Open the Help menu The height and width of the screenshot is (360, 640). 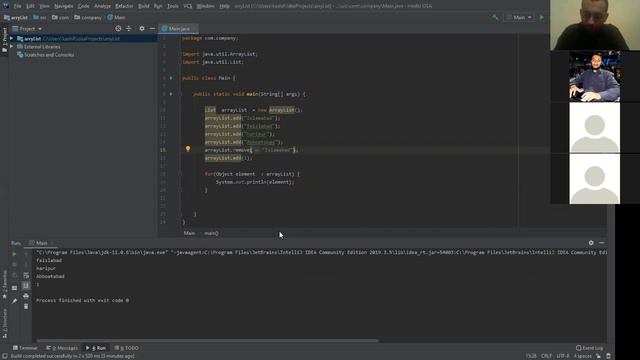pos(224,6)
